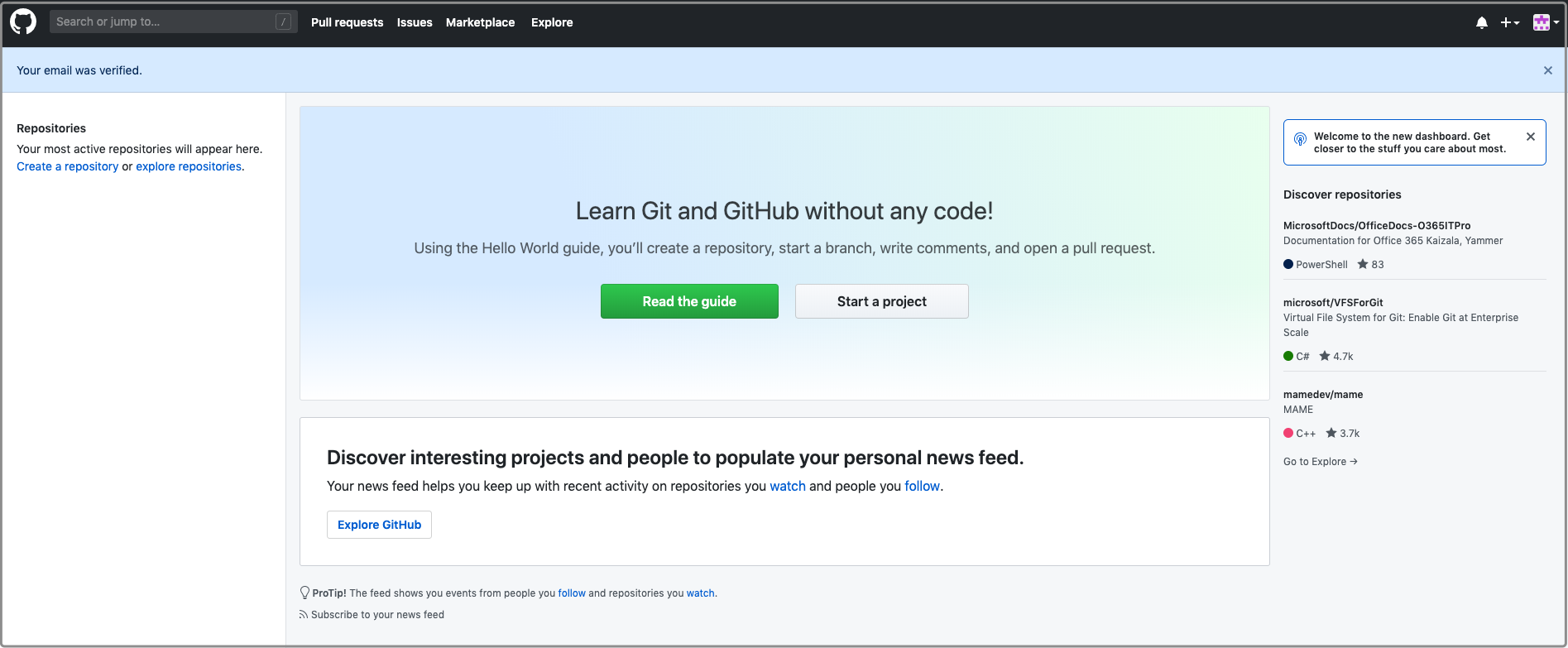Viewport: 1568px width, 648px height.
Task: Focus the Search or jump to field
Action: 173,22
